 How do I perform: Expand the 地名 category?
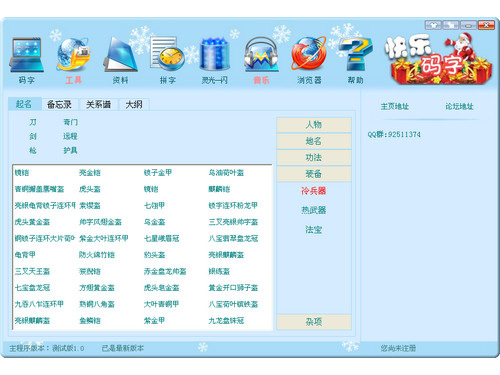[x=314, y=141]
